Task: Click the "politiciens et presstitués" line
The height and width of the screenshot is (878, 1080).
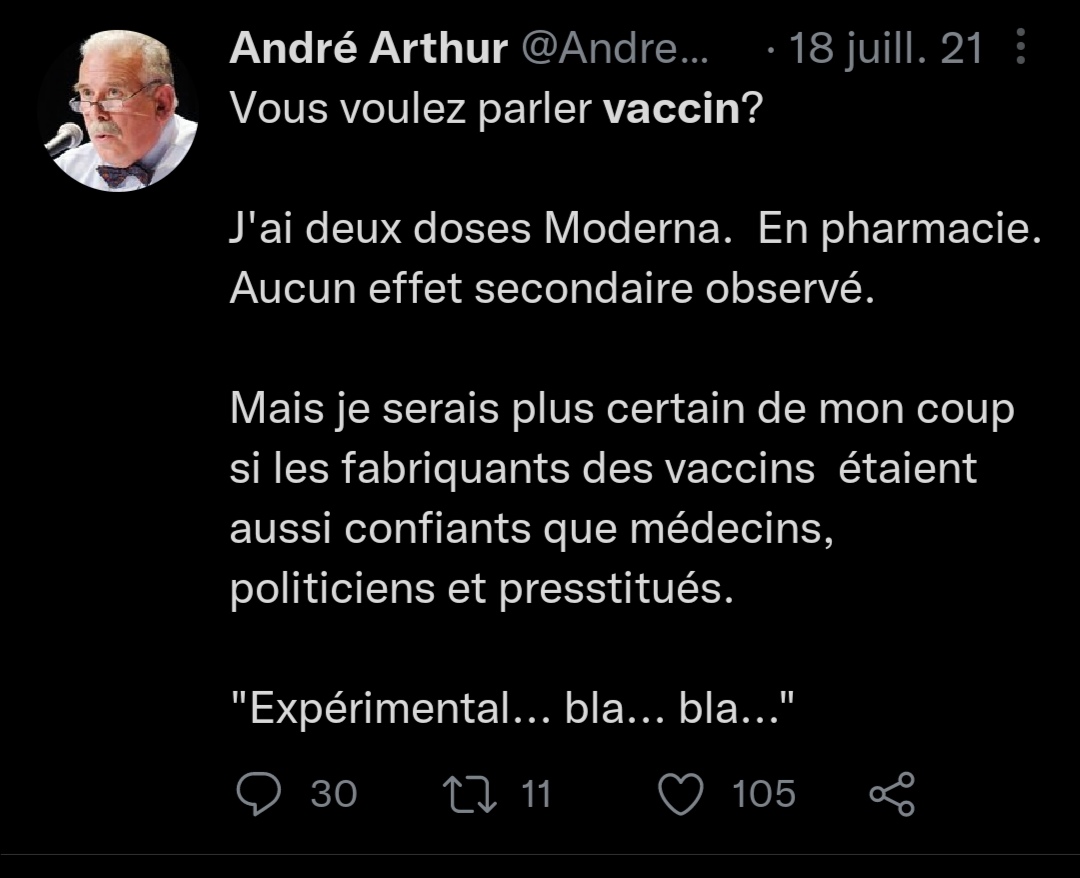Action: (482, 590)
